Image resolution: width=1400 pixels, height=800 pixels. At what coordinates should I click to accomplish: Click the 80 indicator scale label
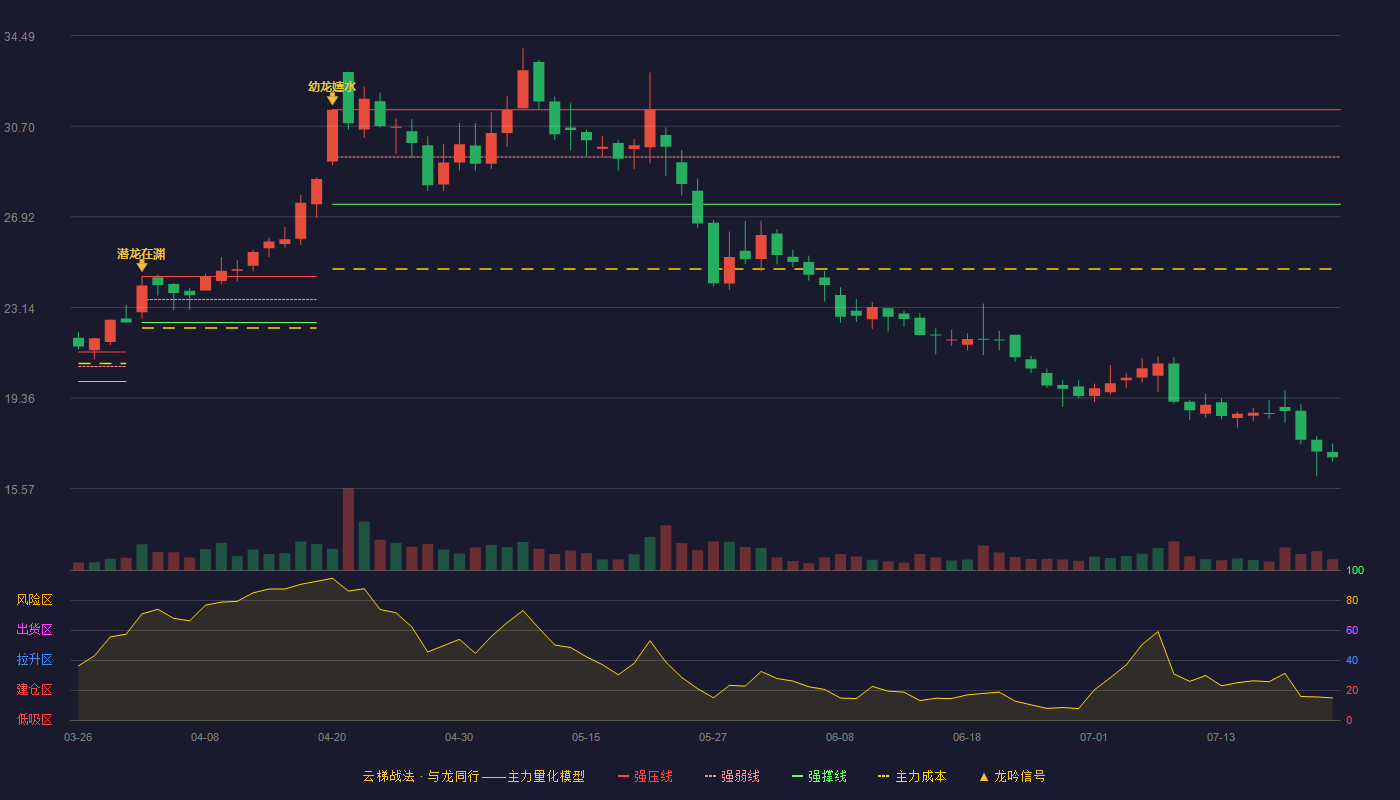(x=1352, y=601)
